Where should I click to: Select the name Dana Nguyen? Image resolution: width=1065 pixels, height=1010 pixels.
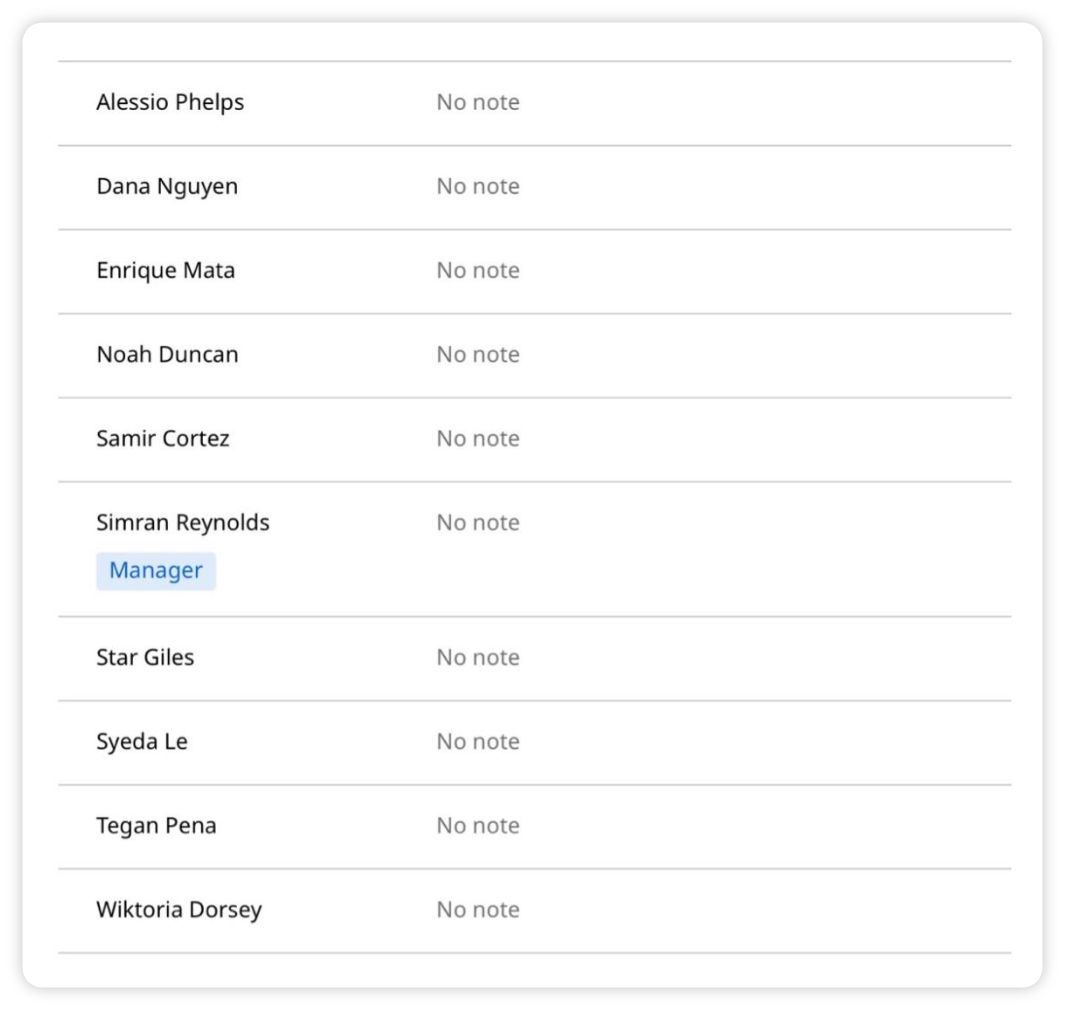(167, 187)
